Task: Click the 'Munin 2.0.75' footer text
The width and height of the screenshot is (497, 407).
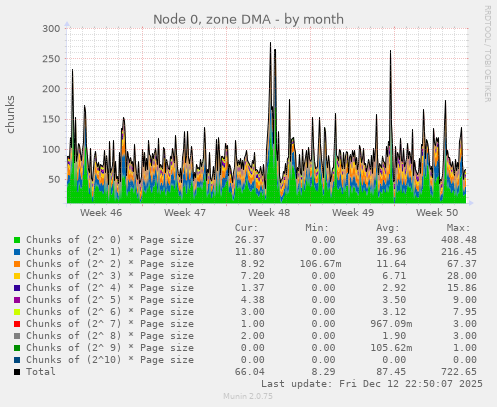Action: 248,396
